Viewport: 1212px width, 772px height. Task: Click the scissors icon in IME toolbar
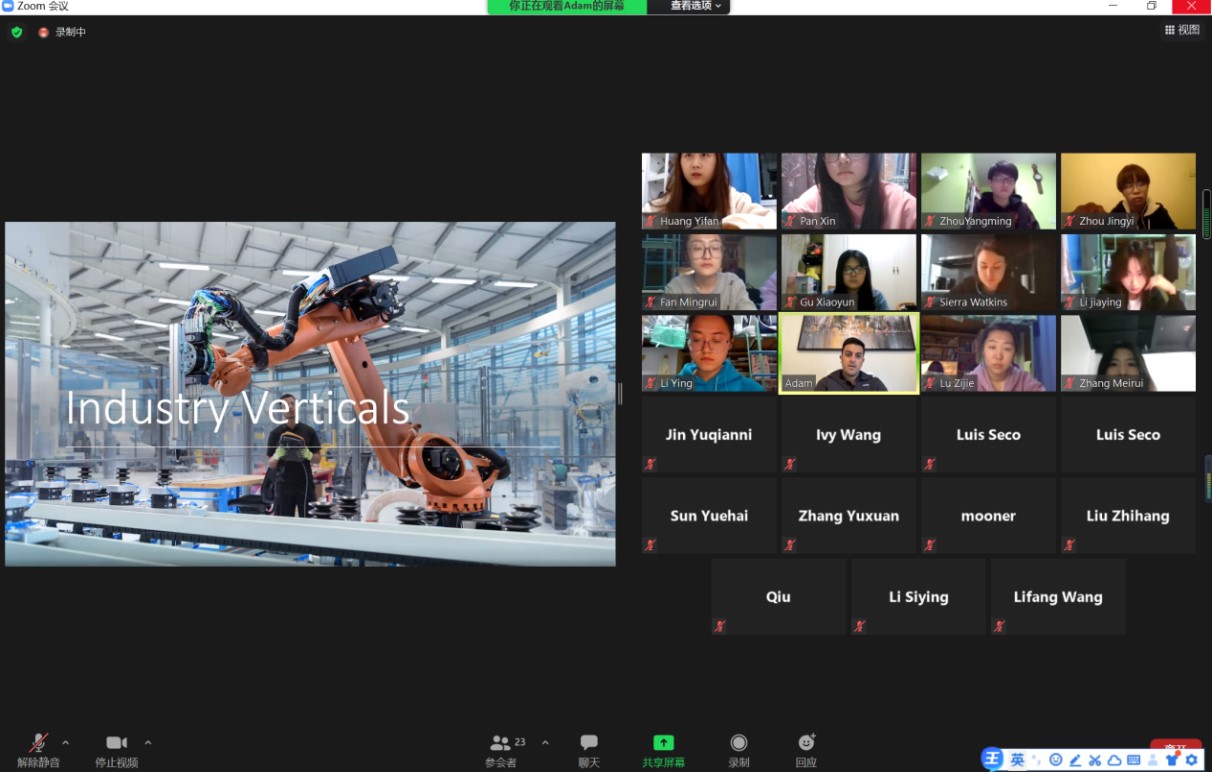(x=1095, y=760)
